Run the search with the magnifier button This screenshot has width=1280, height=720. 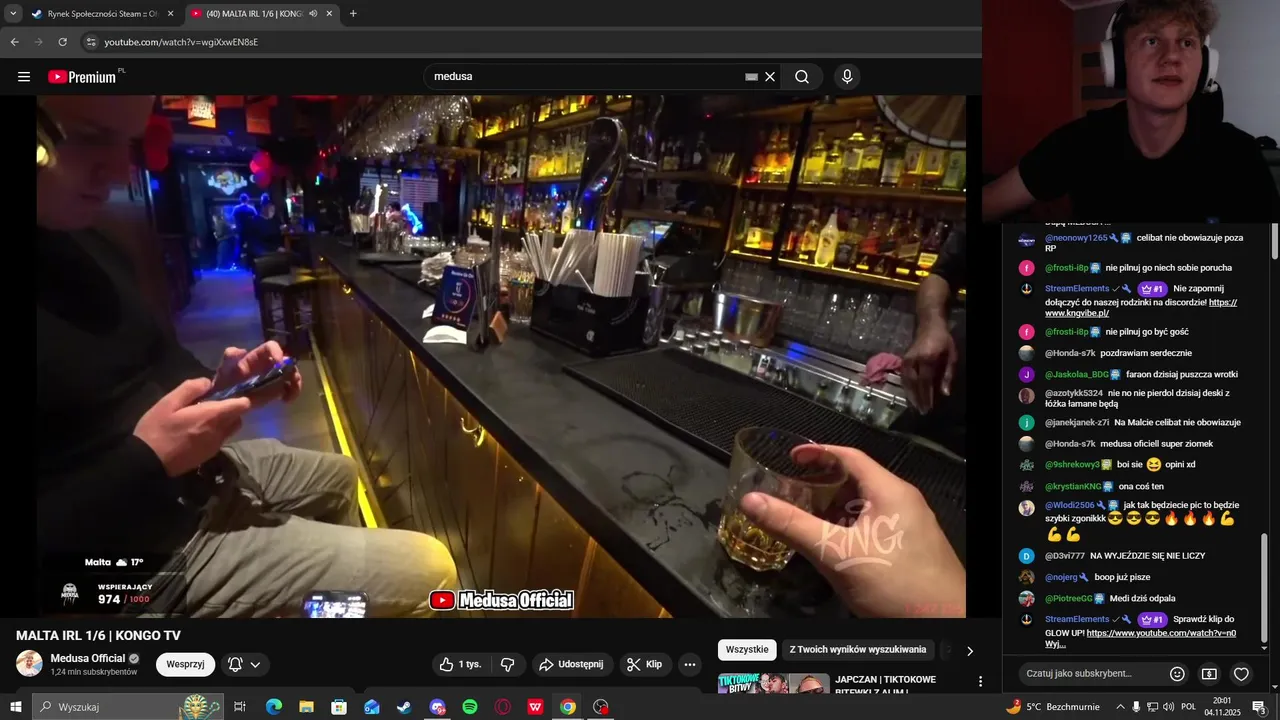[802, 77]
